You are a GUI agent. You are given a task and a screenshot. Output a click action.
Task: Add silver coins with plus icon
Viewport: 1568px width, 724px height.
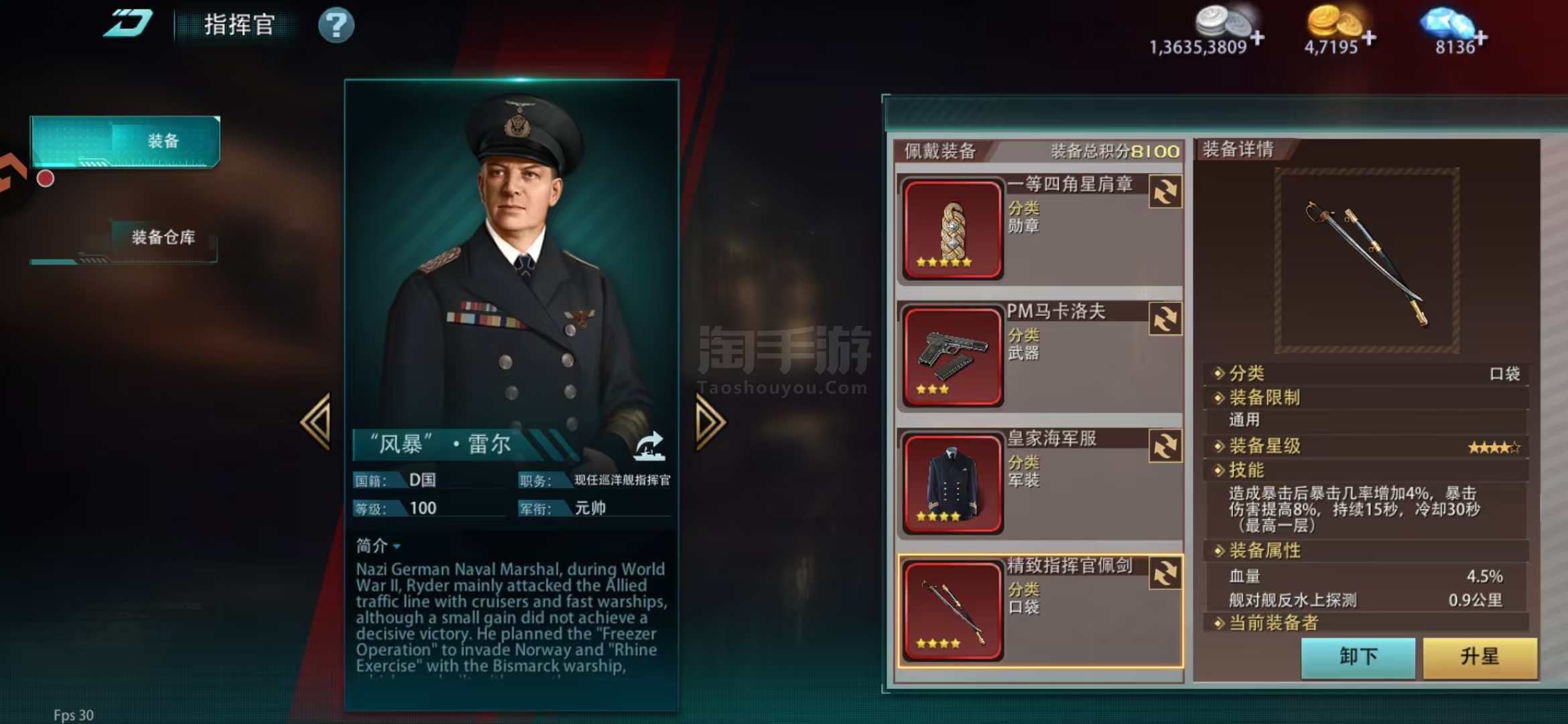pyautogui.click(x=1258, y=38)
